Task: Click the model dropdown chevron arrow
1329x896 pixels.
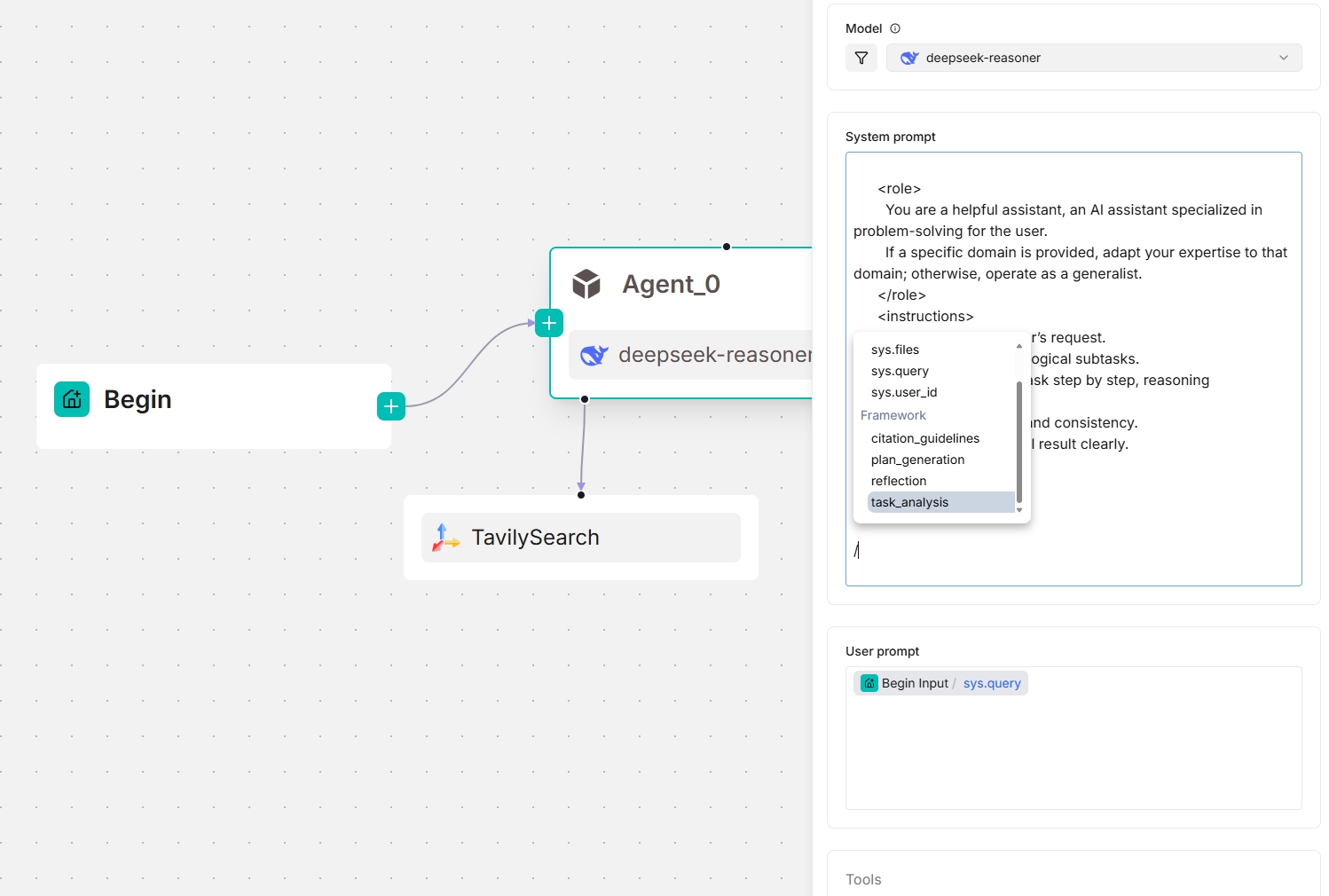Action: pyautogui.click(x=1284, y=58)
